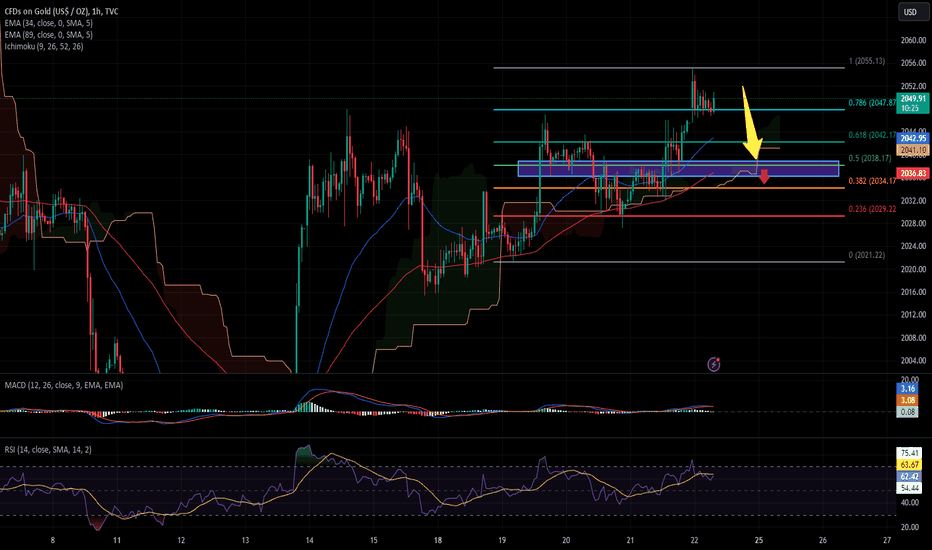Click date 20 on the time axis
This screenshot has width=932, height=550.
(x=566, y=540)
